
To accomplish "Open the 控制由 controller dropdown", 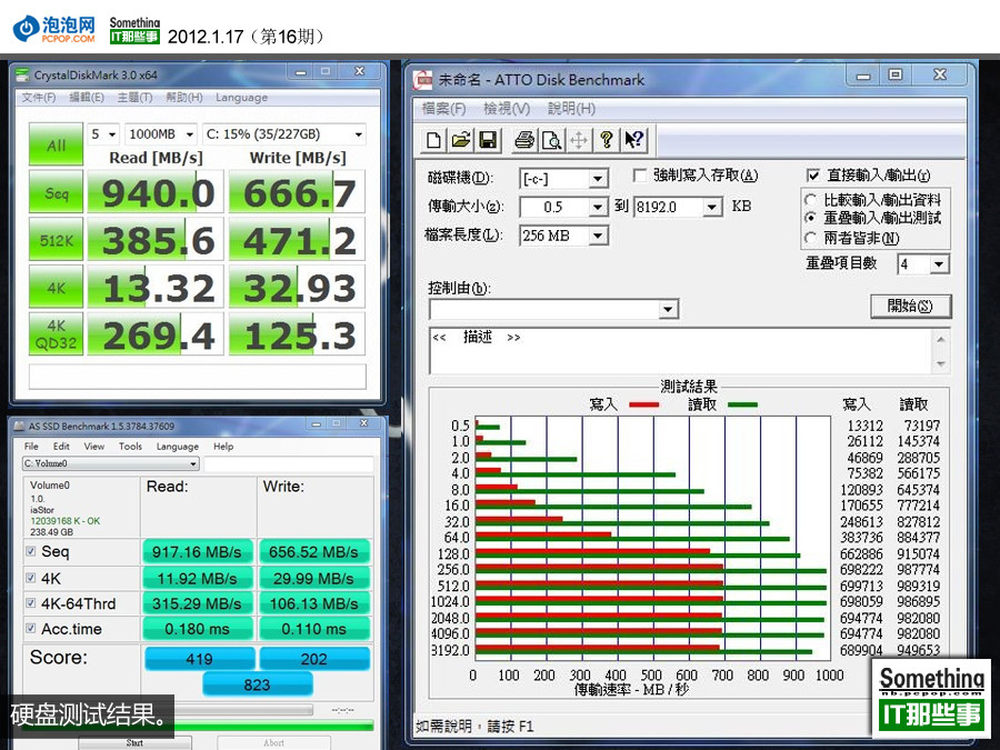I will tap(668, 309).
